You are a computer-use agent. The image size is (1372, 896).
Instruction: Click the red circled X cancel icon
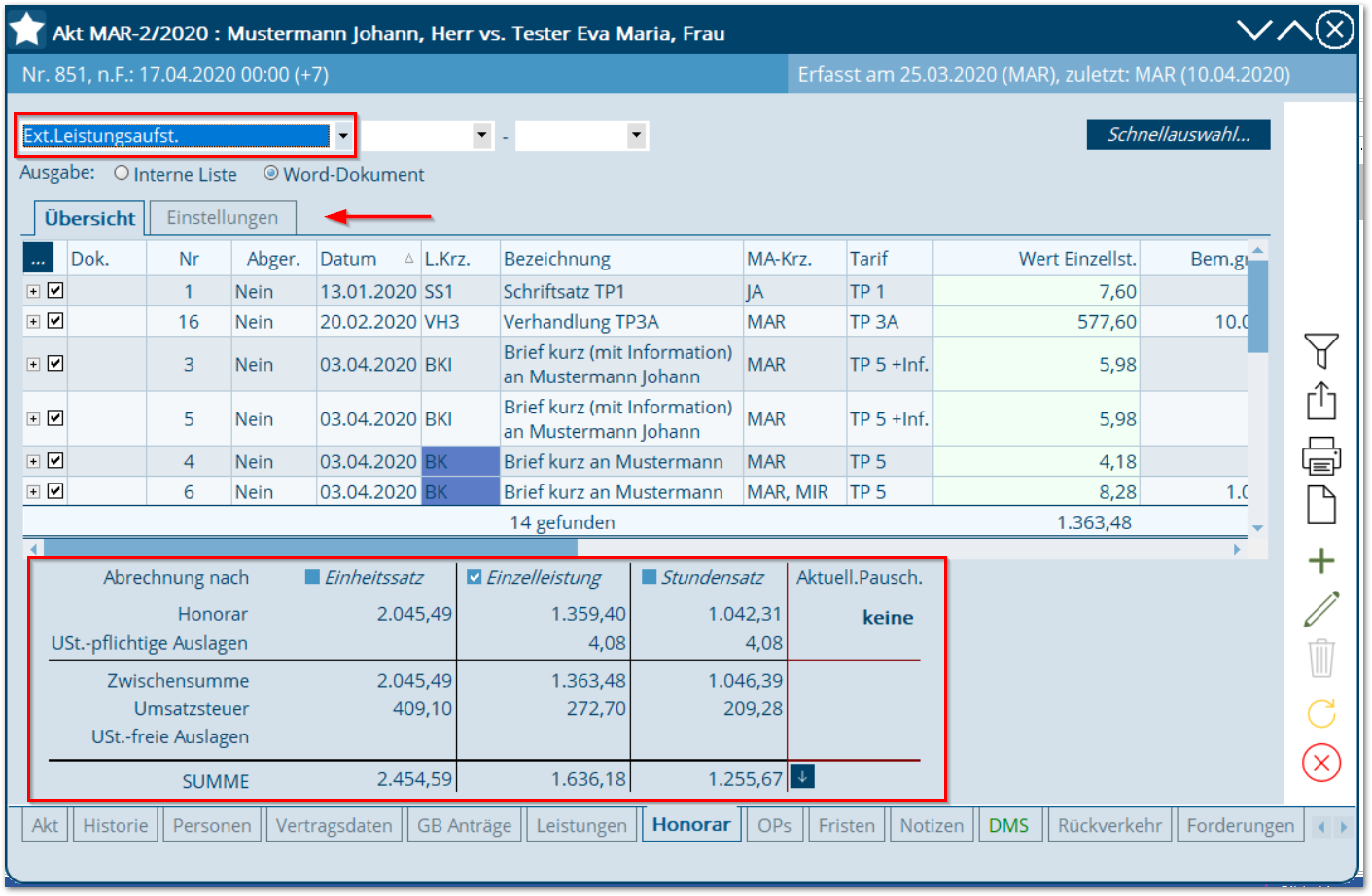click(x=1320, y=763)
